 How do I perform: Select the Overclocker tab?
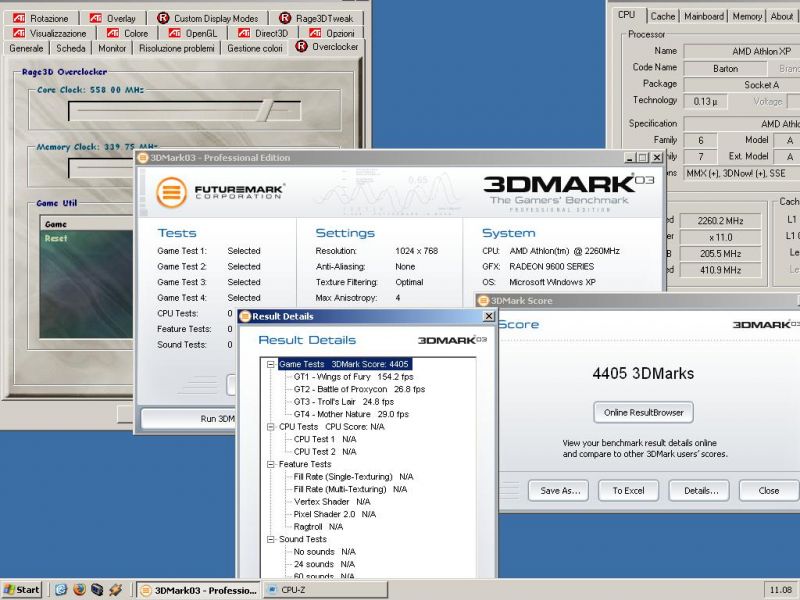coord(327,47)
